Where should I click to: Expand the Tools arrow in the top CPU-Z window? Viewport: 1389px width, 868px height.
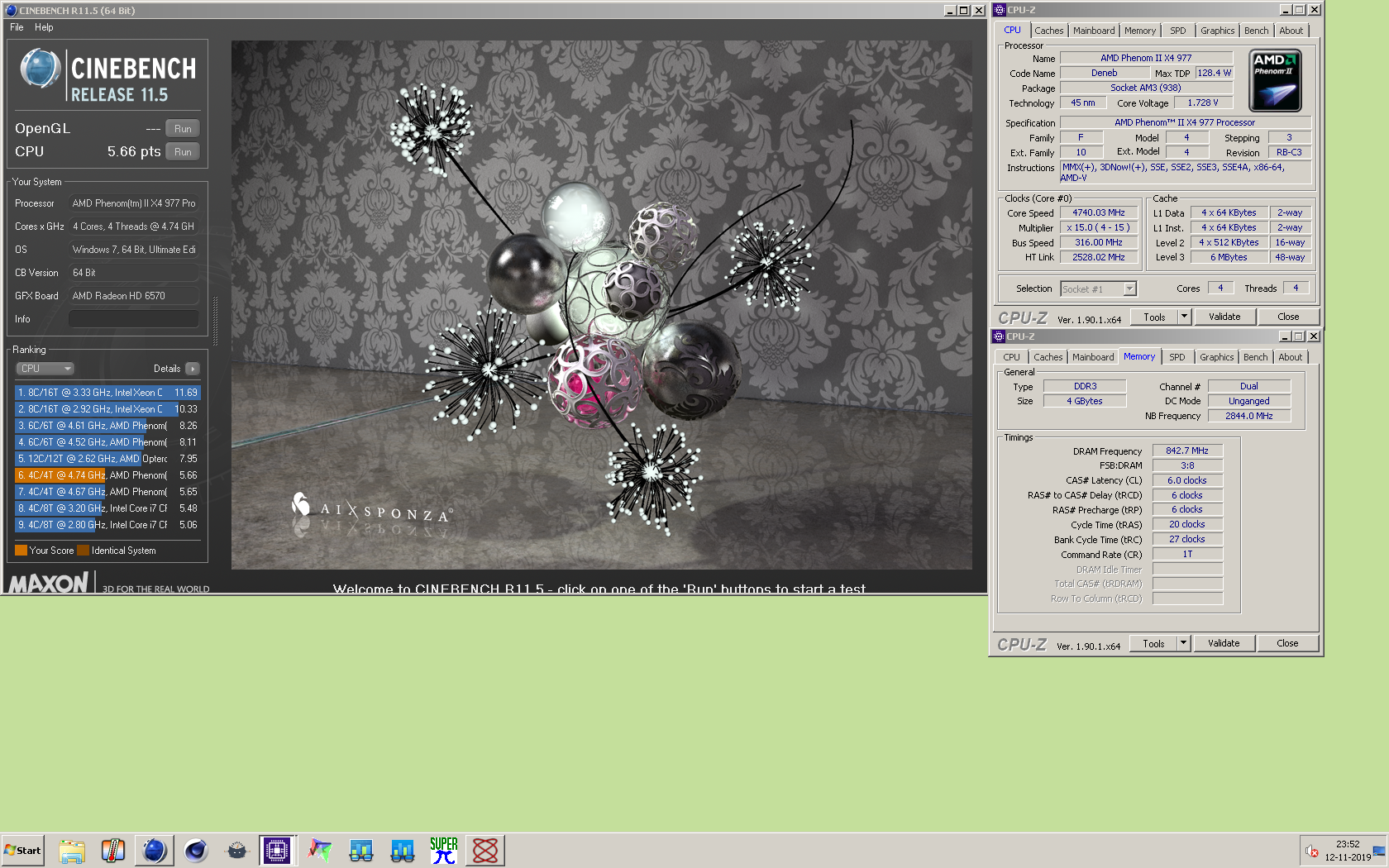(1184, 317)
